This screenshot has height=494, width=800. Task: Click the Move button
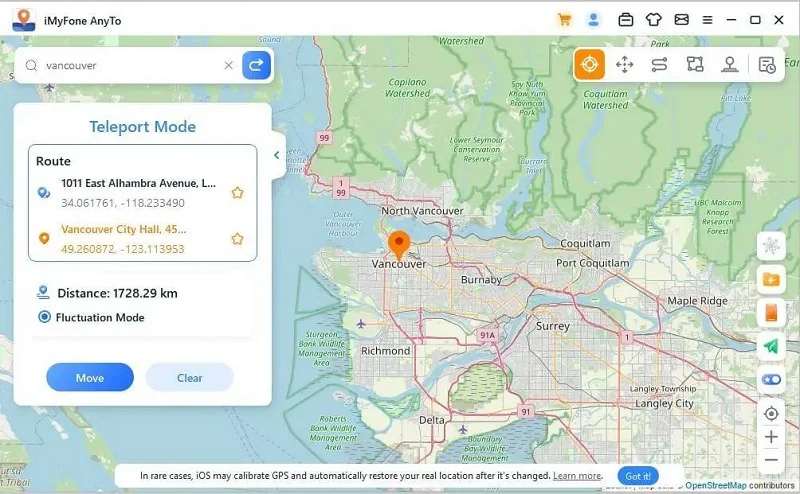pyautogui.click(x=90, y=378)
